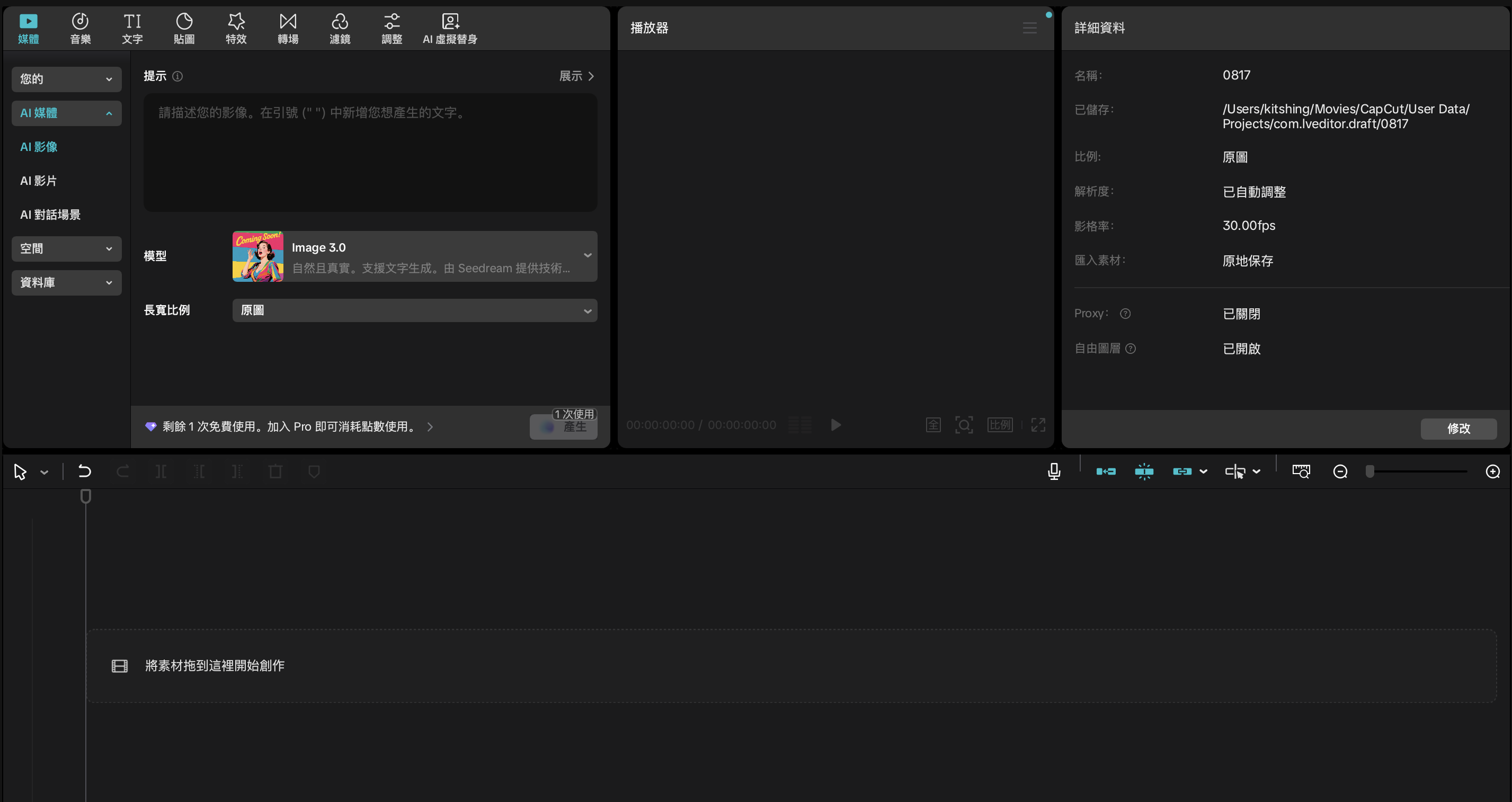
Task: Expand the 您的 sidebar dropdown
Action: point(66,79)
